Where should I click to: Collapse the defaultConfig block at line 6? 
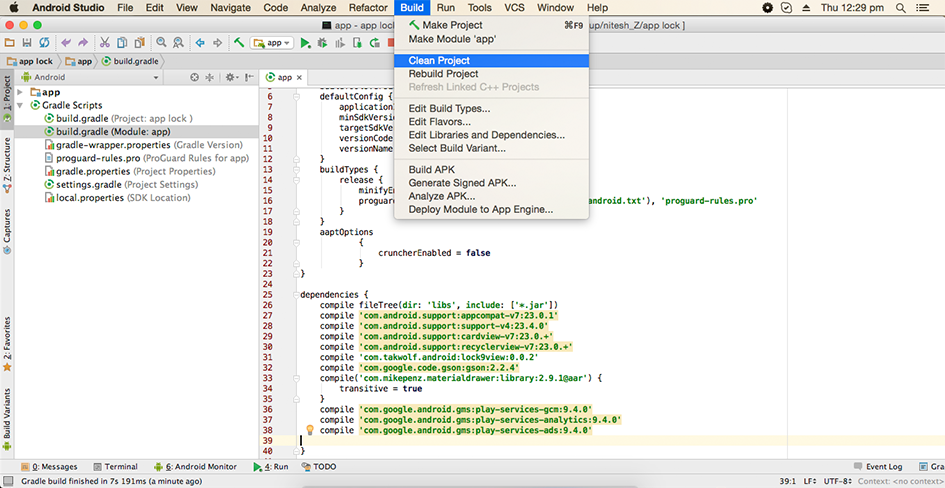coord(296,96)
